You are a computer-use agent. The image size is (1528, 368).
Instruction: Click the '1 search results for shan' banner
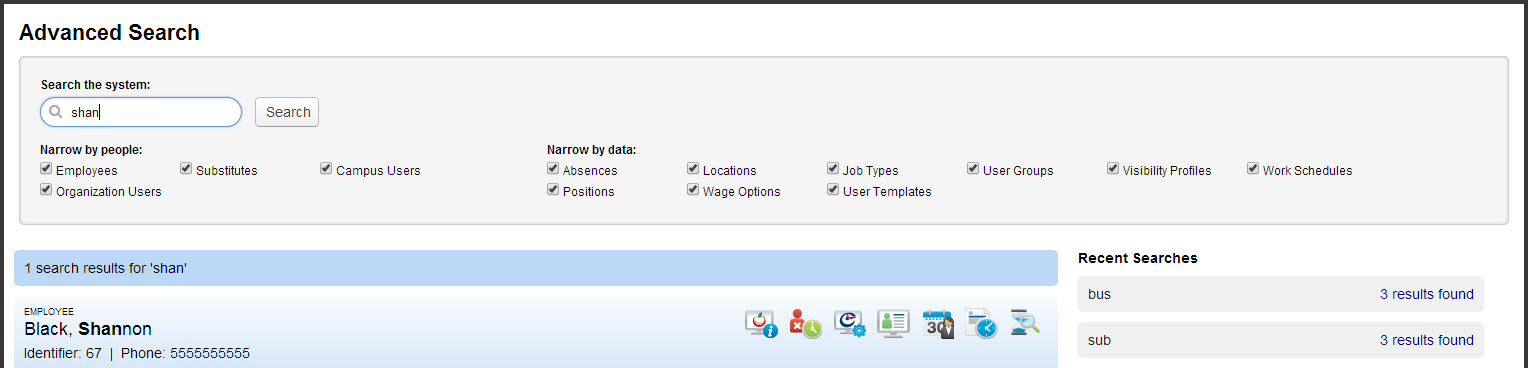[x=536, y=268]
